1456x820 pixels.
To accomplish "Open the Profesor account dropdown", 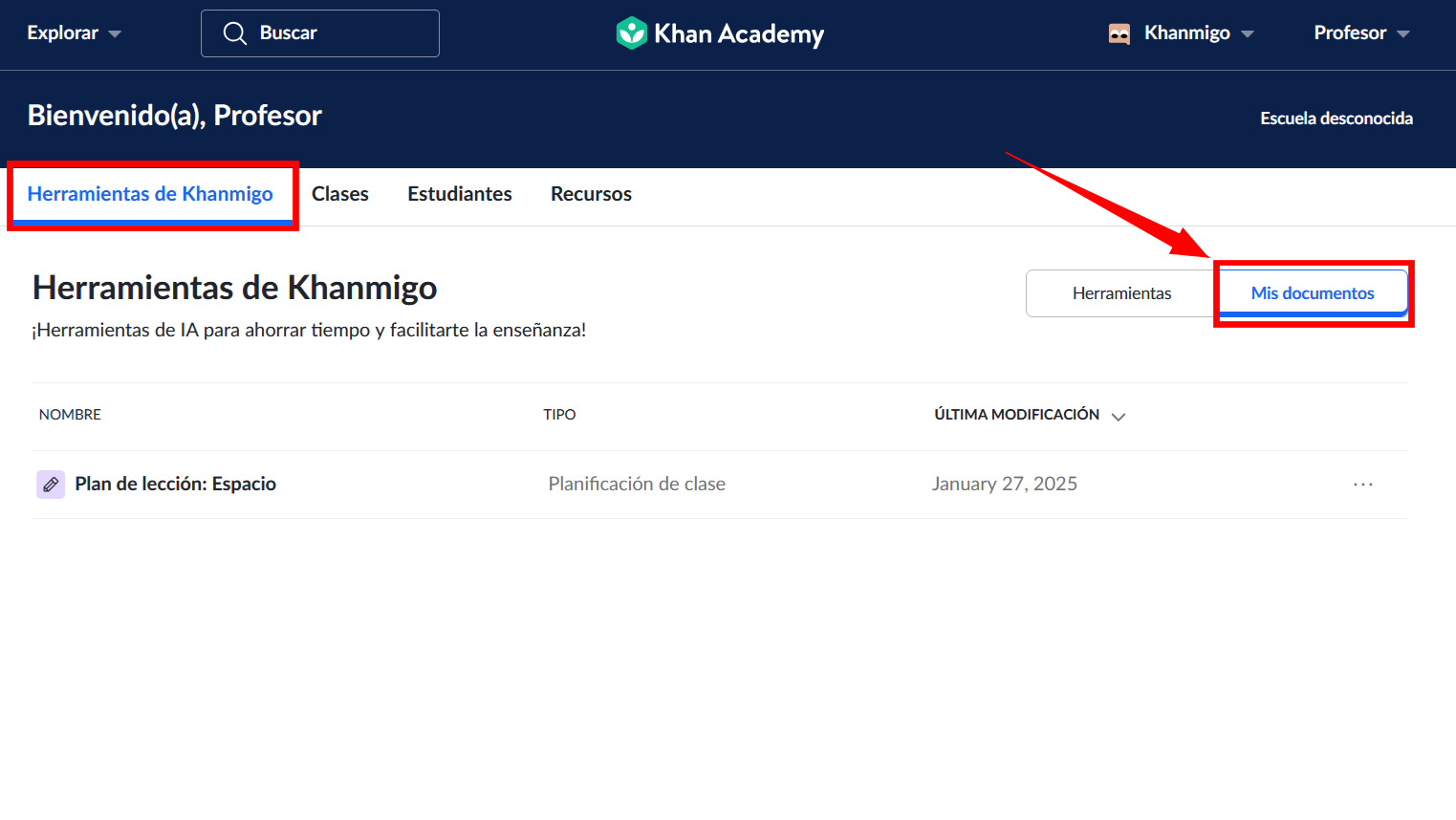I will [1362, 33].
